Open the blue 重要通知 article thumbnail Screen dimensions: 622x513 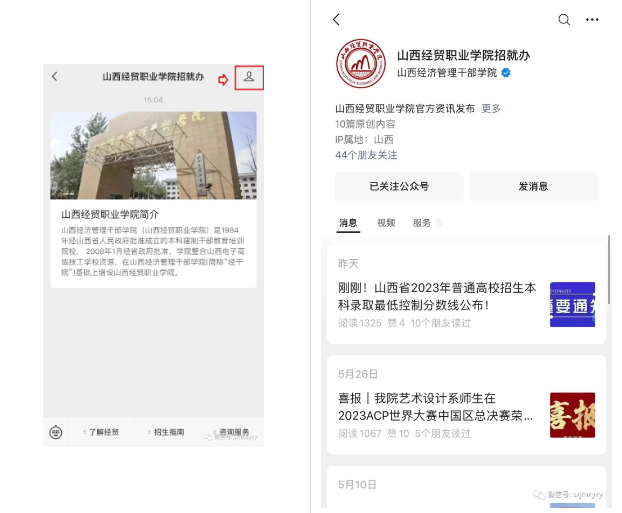[x=572, y=304]
